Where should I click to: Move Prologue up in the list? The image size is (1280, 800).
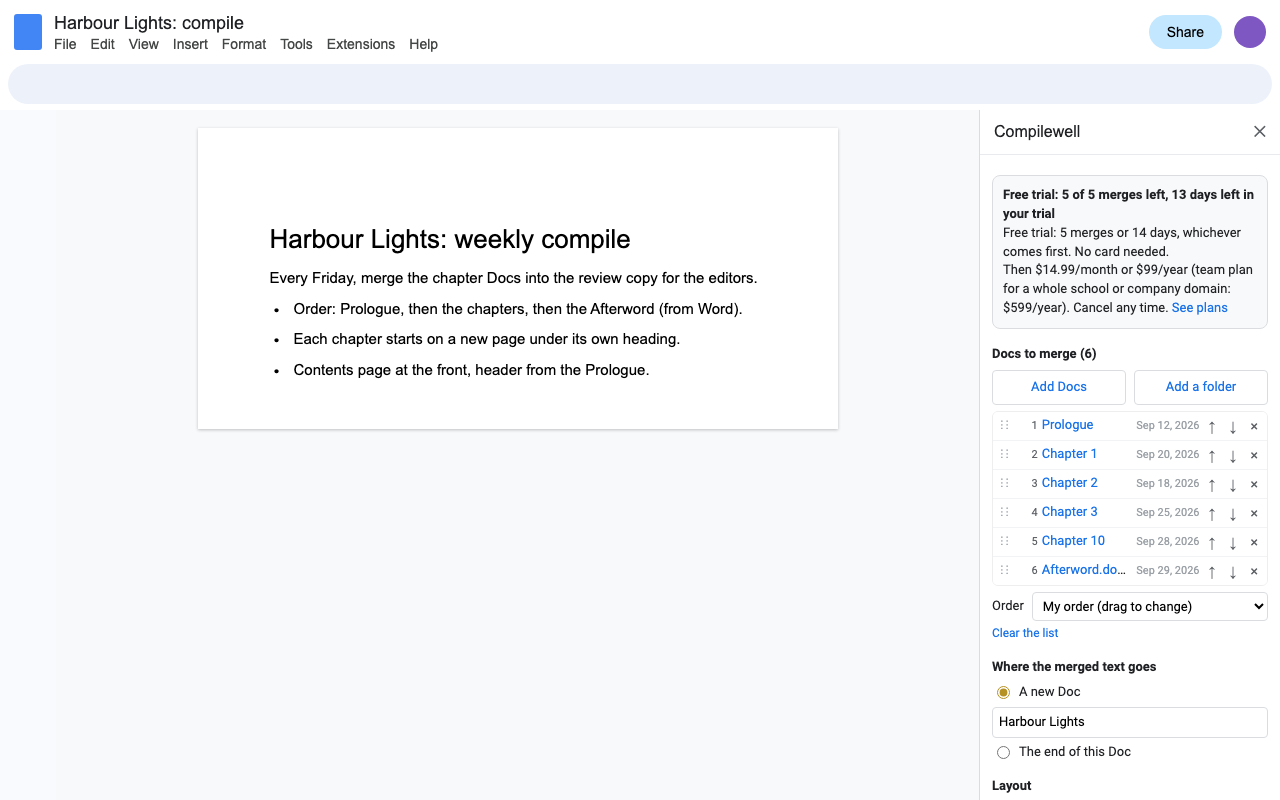(1212, 426)
